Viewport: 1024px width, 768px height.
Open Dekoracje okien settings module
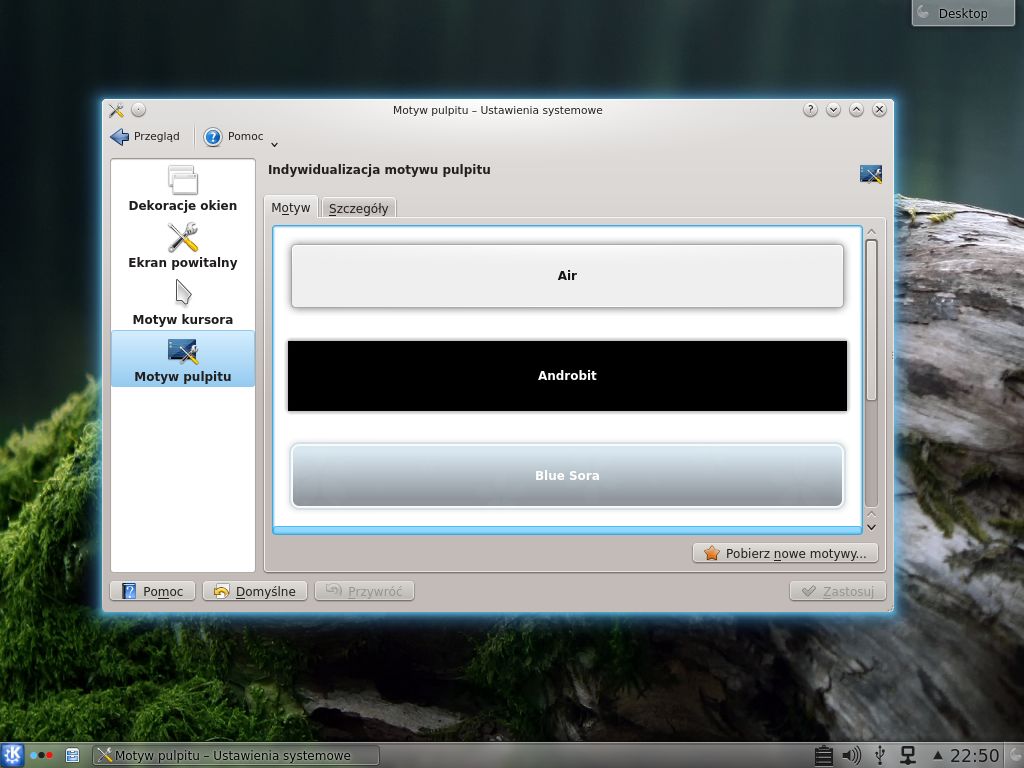pyautogui.click(x=182, y=189)
